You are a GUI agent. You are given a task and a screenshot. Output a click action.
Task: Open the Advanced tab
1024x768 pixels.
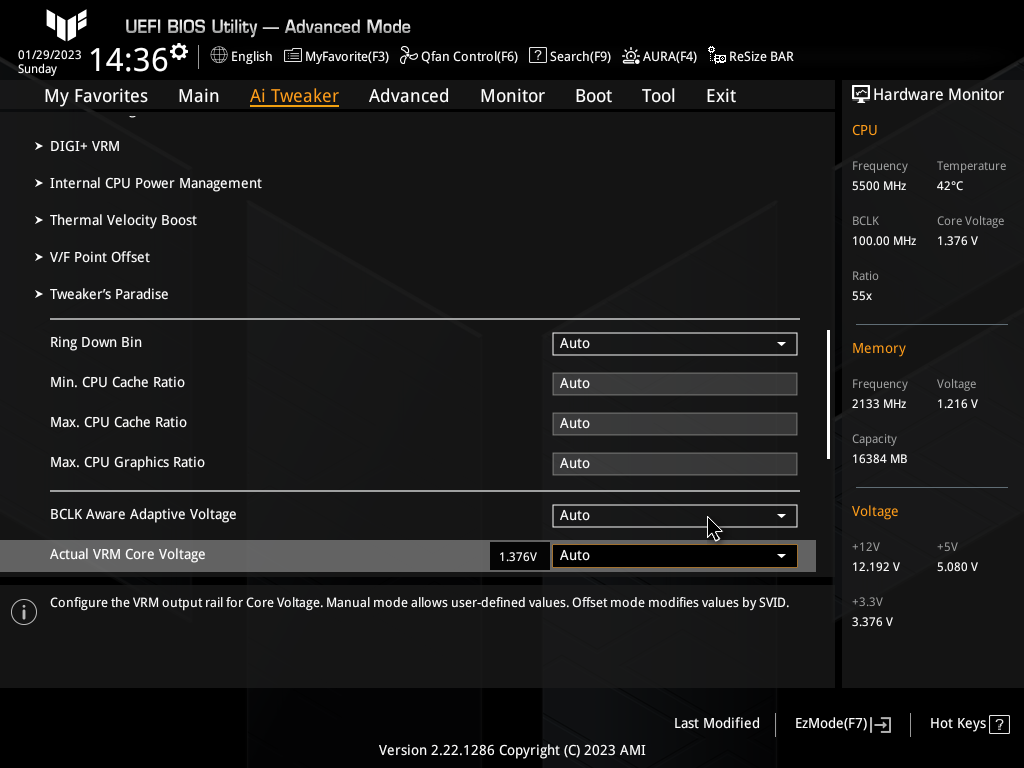(409, 96)
